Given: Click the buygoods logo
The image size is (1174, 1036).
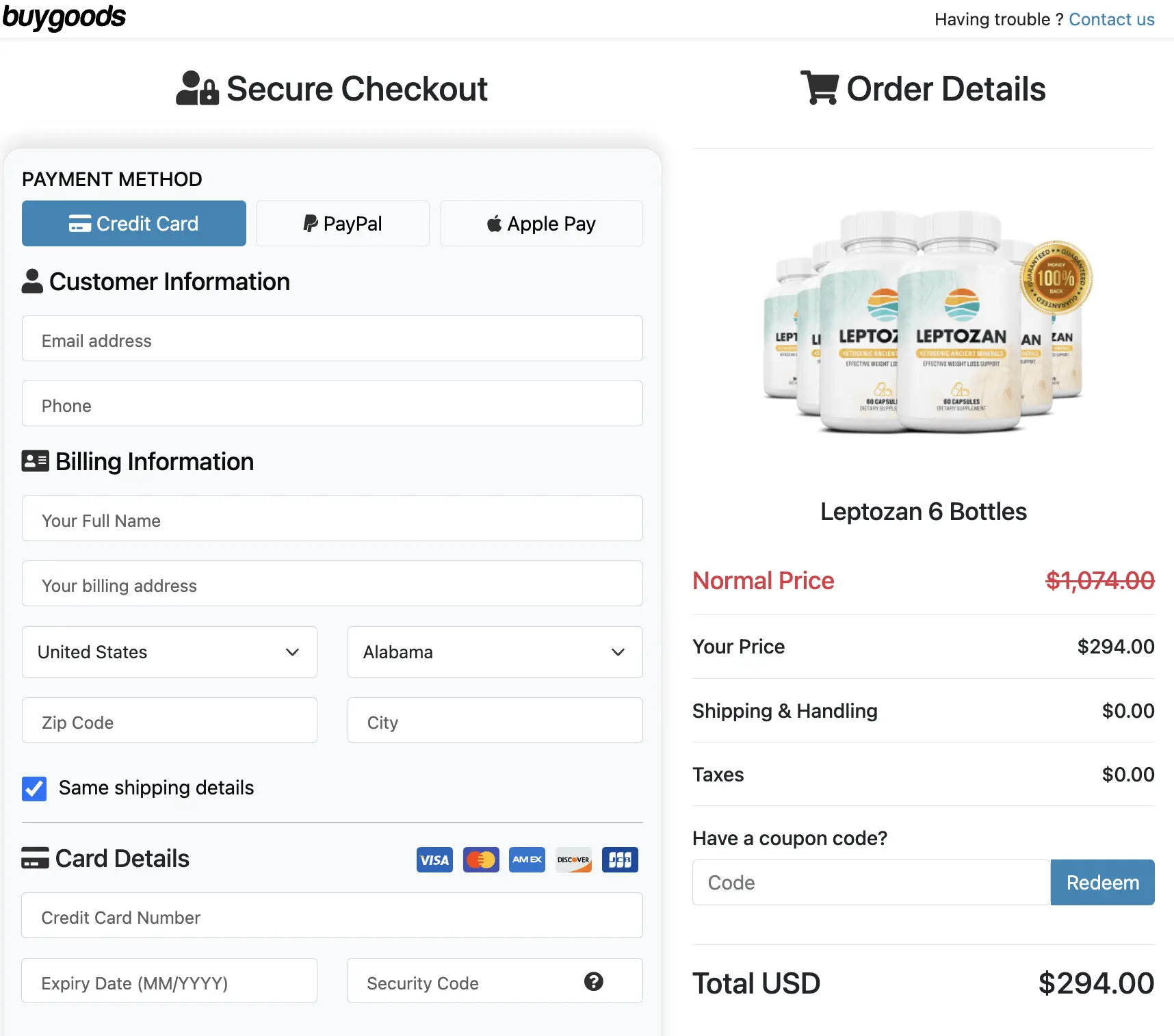Looking at the screenshot, I should tap(64, 17).
